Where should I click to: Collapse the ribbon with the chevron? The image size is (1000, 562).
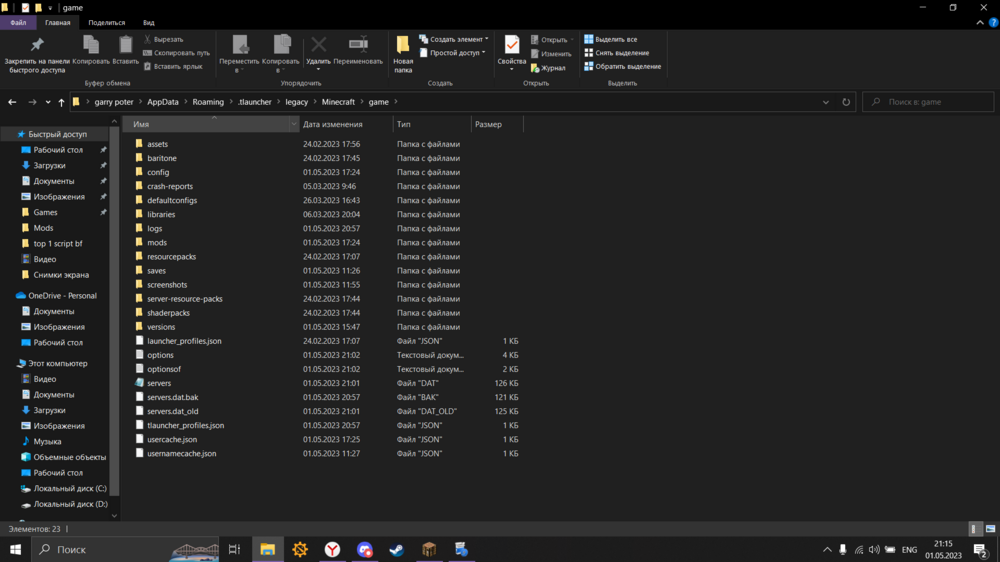coord(980,22)
